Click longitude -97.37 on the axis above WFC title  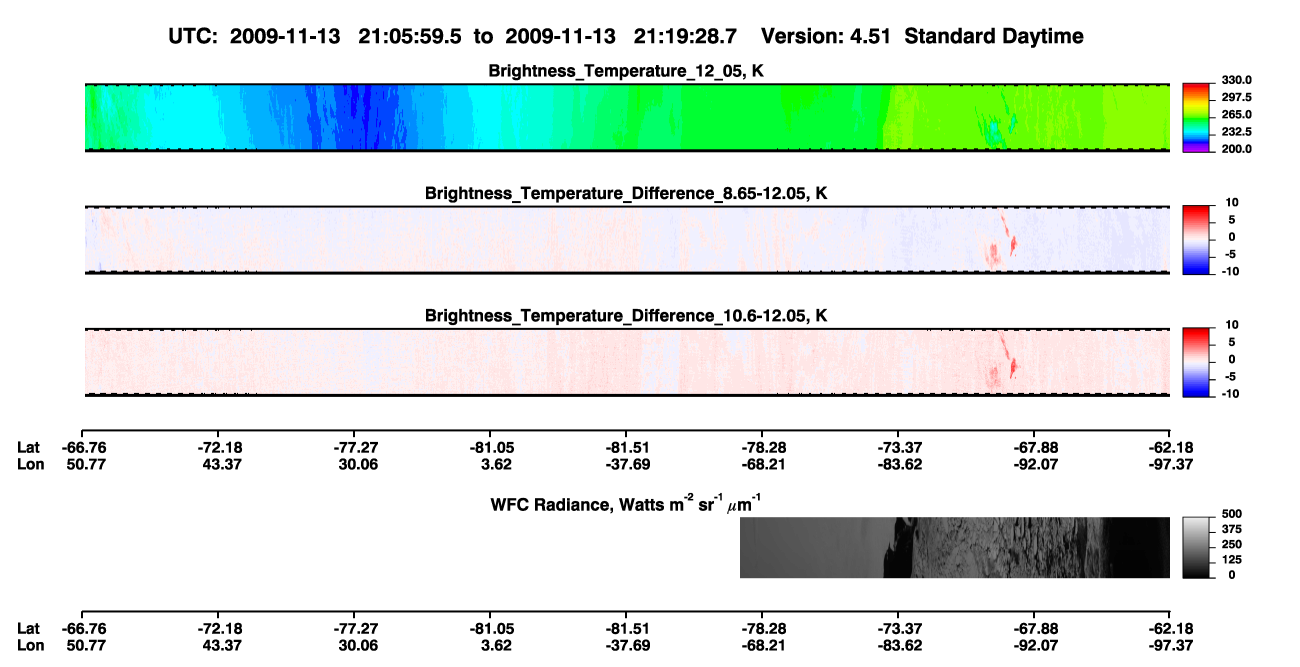tap(1170, 463)
